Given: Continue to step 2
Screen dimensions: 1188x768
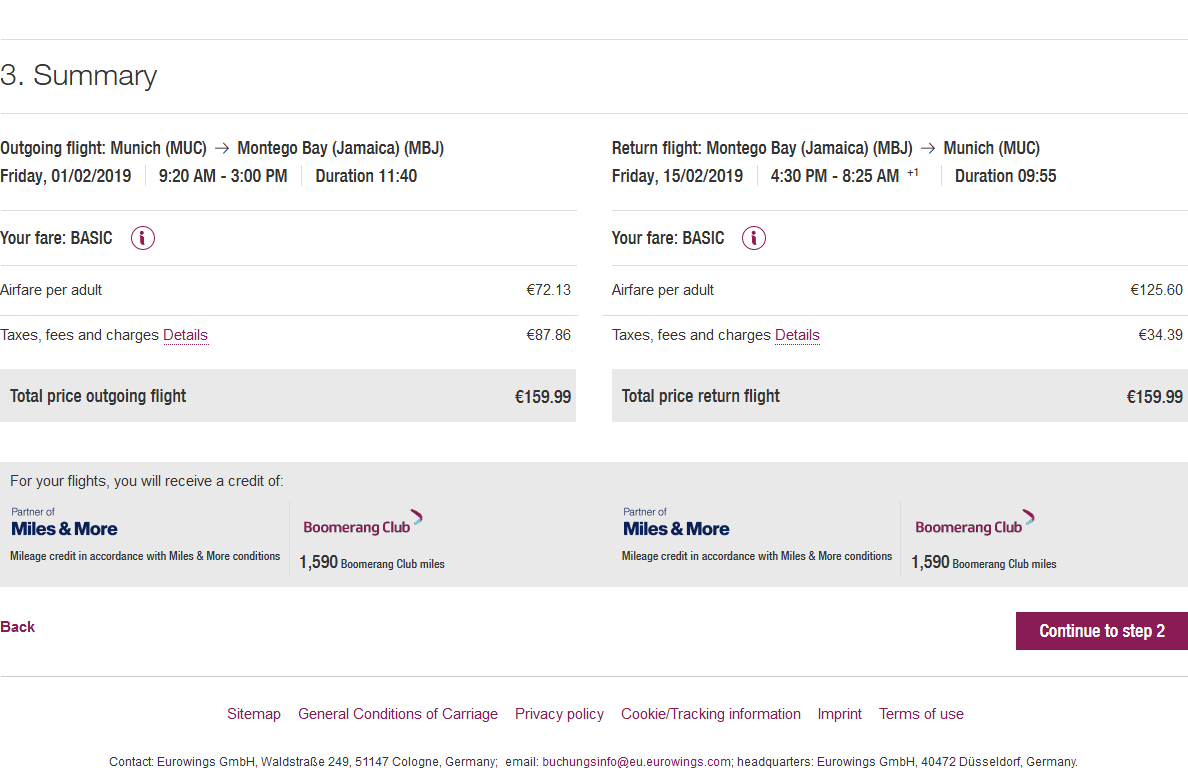Looking at the screenshot, I should [1102, 631].
